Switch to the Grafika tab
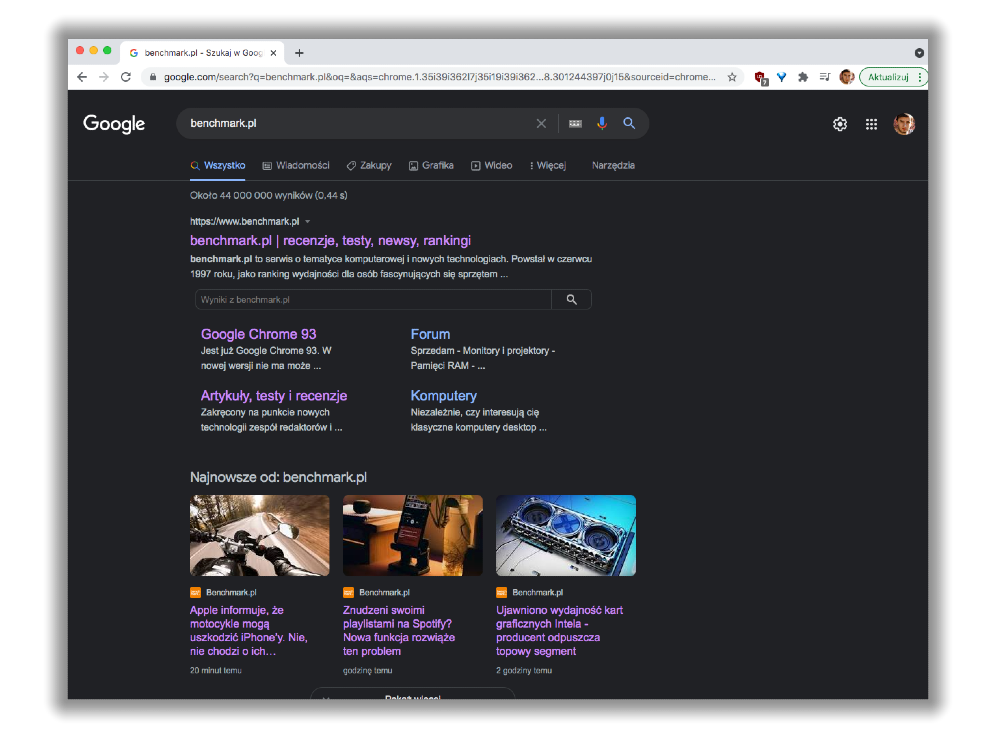 [x=431, y=166]
